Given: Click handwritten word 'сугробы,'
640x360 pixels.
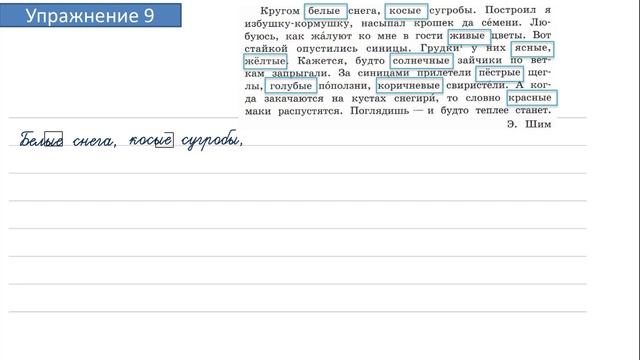Looking at the screenshot, I should click(212, 141).
